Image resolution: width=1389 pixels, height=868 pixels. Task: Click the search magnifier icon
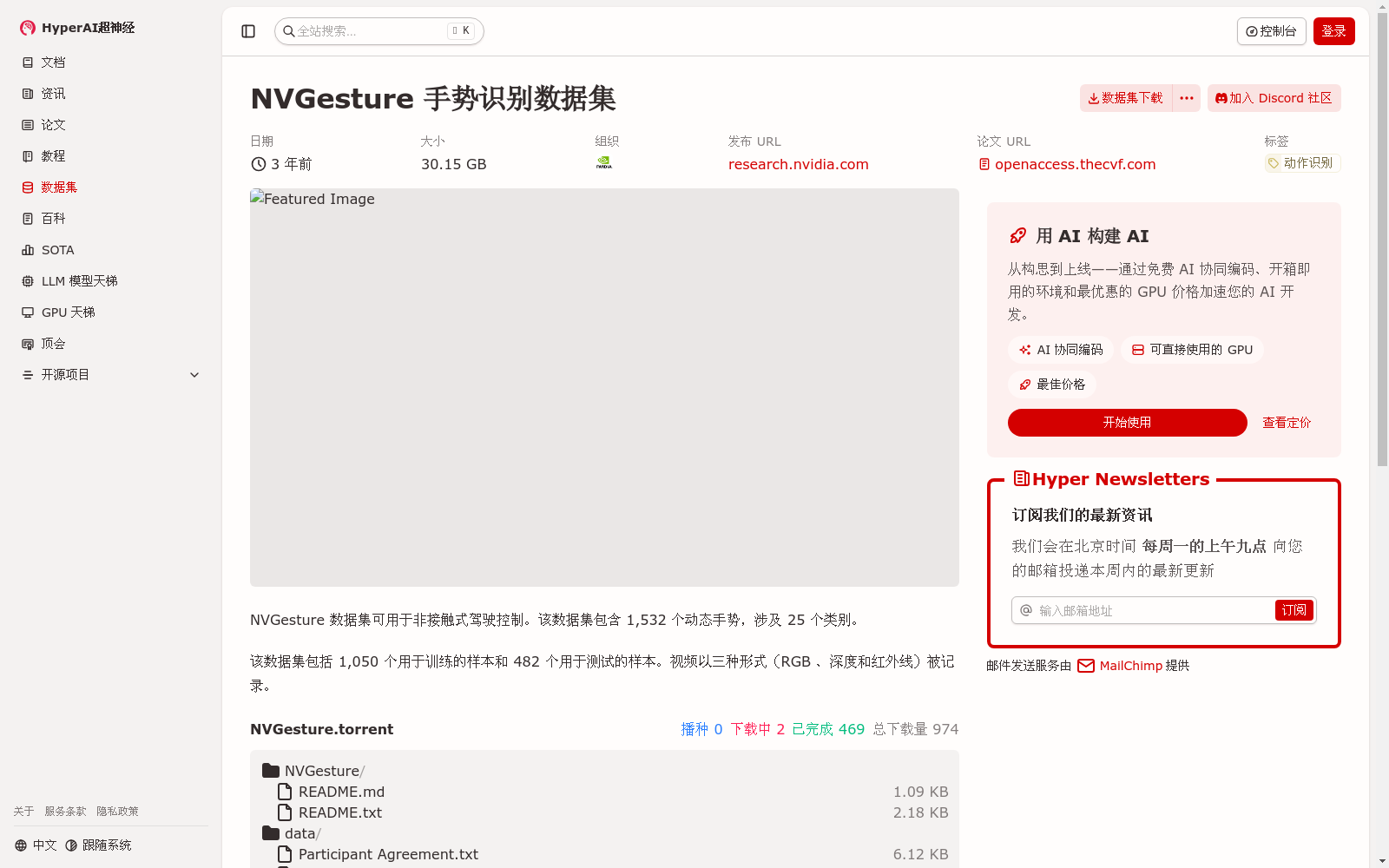[288, 31]
